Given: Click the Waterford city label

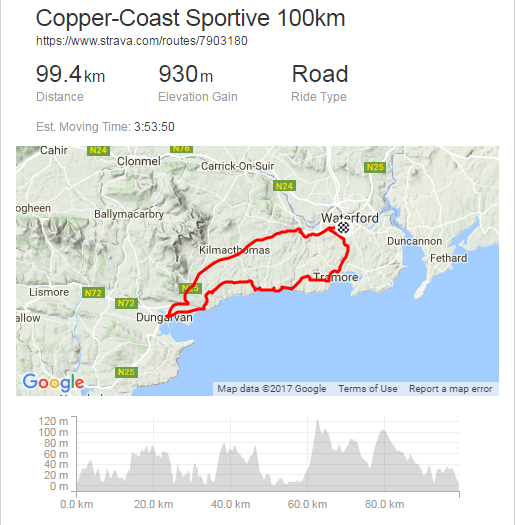Looking at the screenshot, I should (350, 218).
